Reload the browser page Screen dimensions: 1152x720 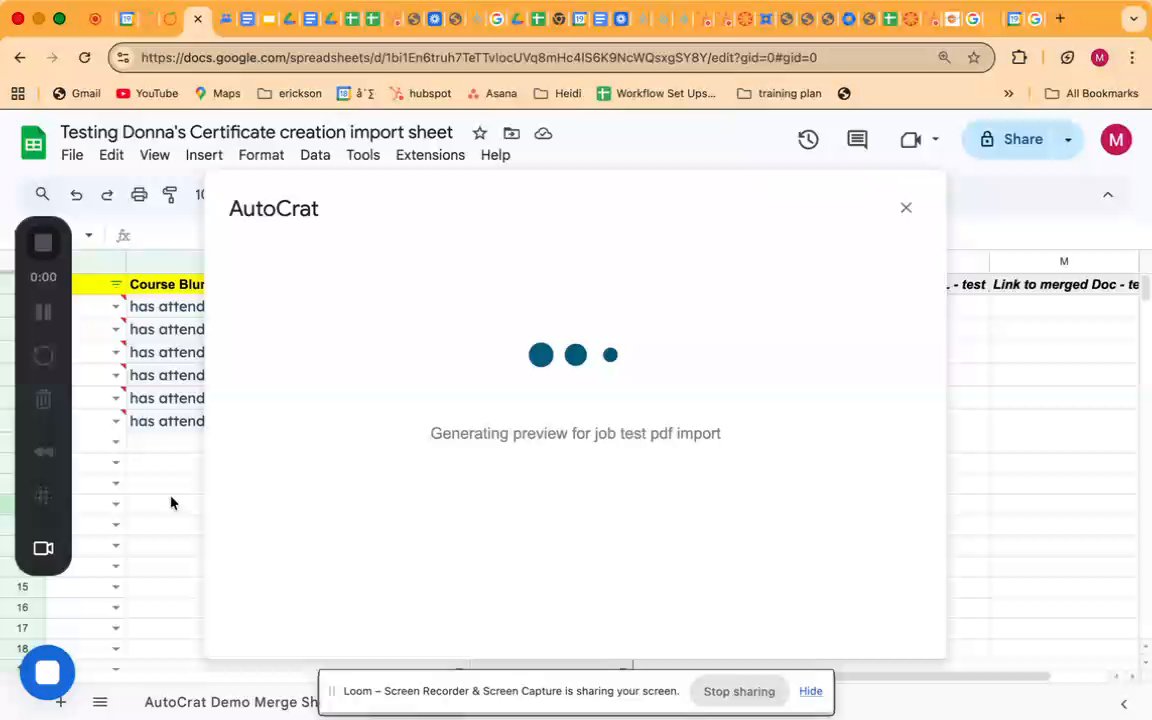click(x=84, y=57)
